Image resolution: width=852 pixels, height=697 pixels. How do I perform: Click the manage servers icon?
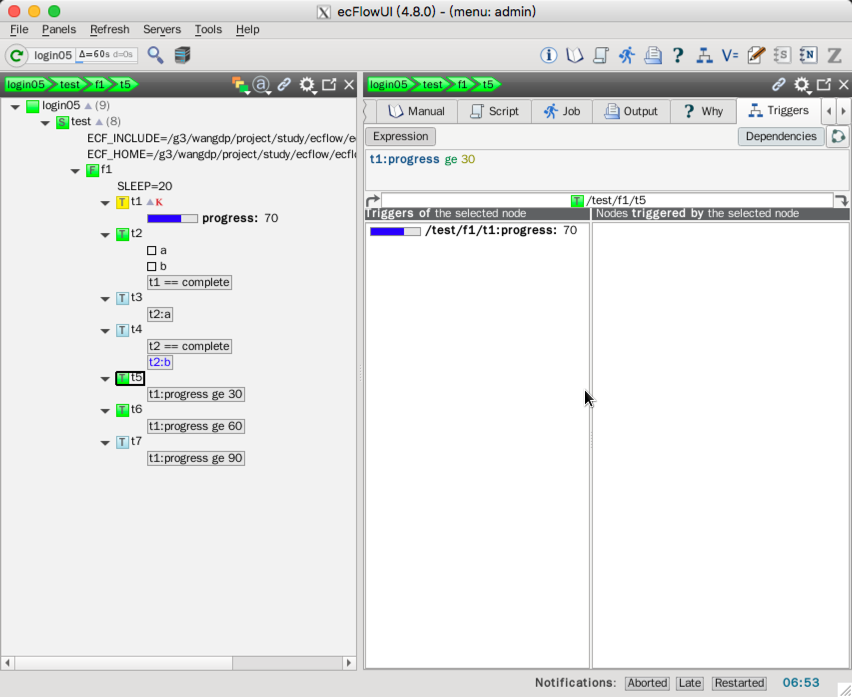pyautogui.click(x=182, y=55)
